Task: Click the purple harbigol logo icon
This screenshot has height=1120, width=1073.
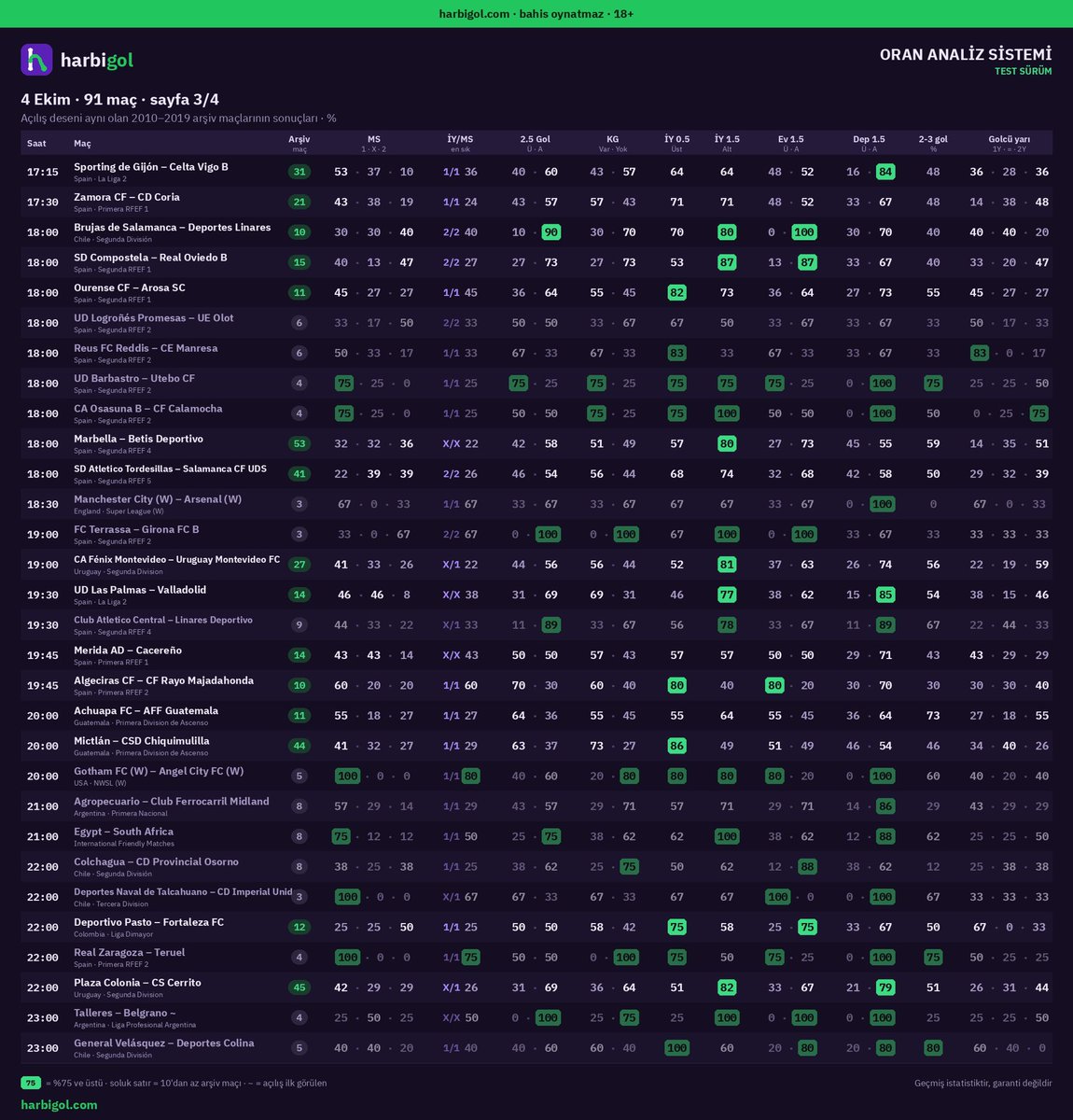Action: [36, 60]
